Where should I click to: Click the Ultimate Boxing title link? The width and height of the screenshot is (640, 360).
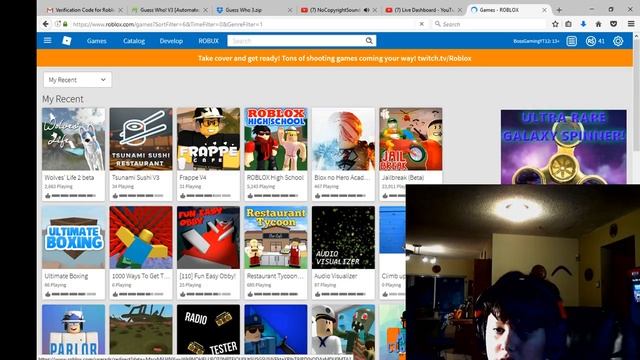66,276
